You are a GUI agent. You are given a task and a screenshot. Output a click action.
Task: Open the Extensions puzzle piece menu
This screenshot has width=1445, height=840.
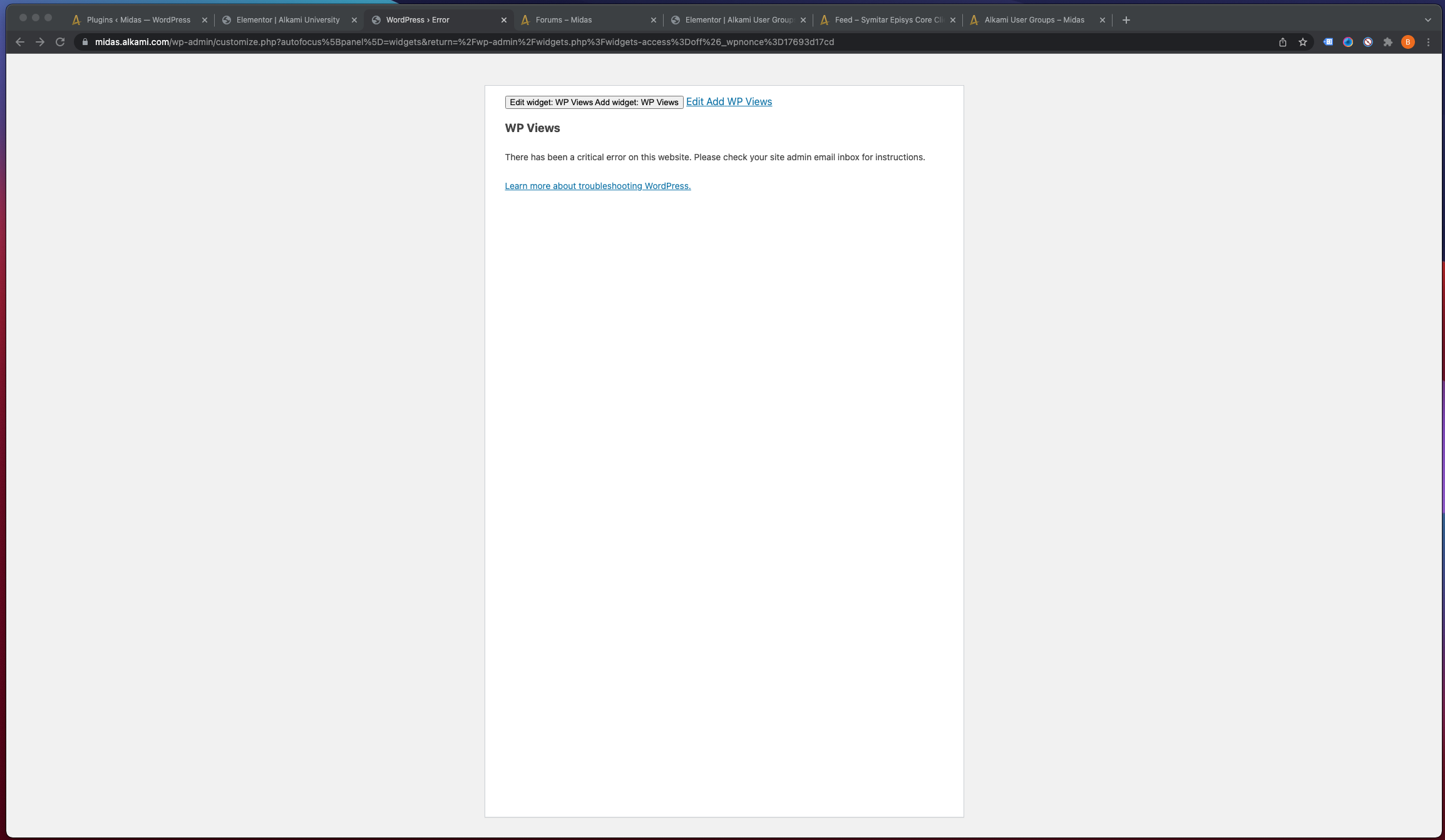[1388, 42]
